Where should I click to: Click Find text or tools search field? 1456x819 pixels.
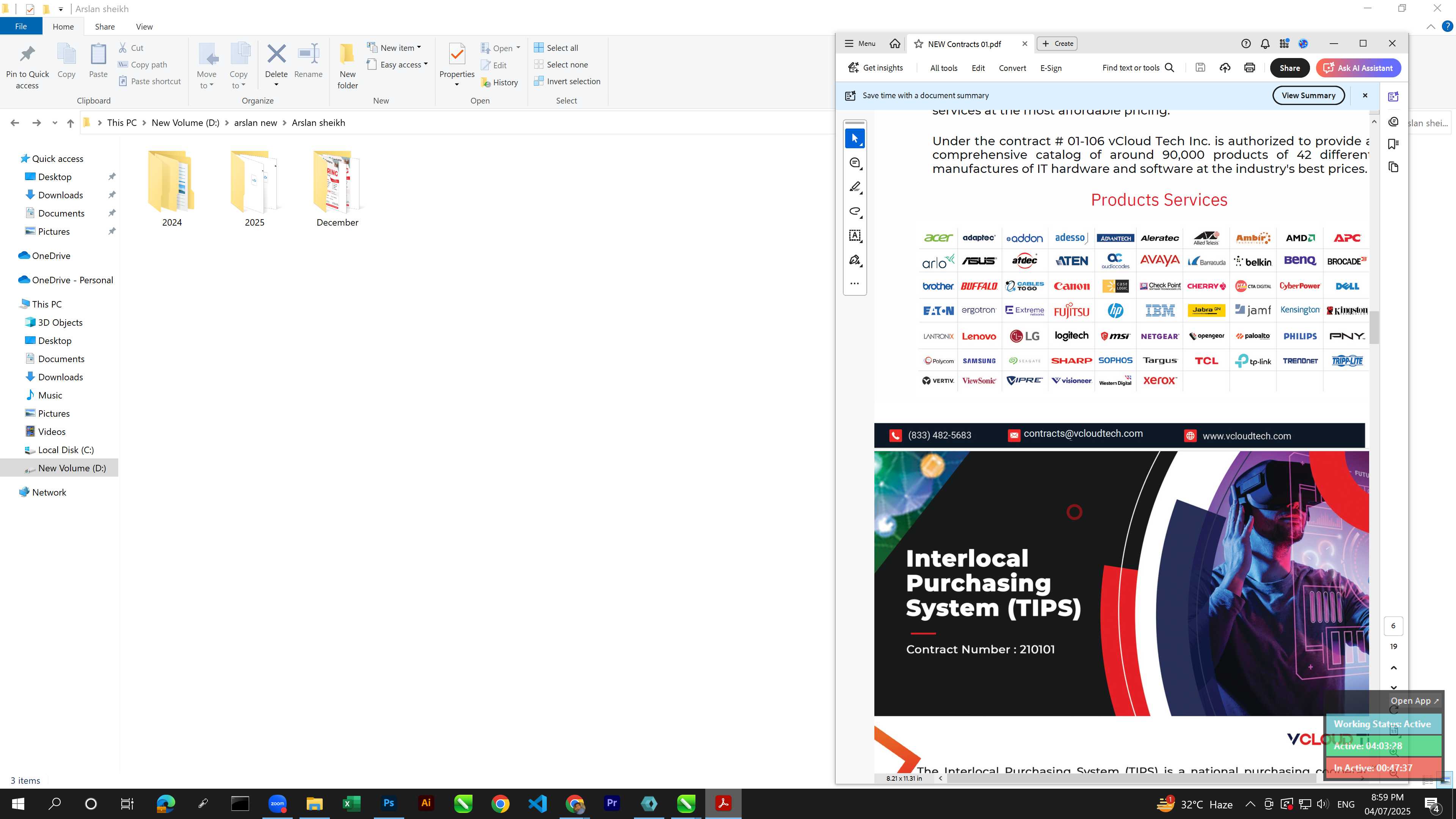[1138, 68]
